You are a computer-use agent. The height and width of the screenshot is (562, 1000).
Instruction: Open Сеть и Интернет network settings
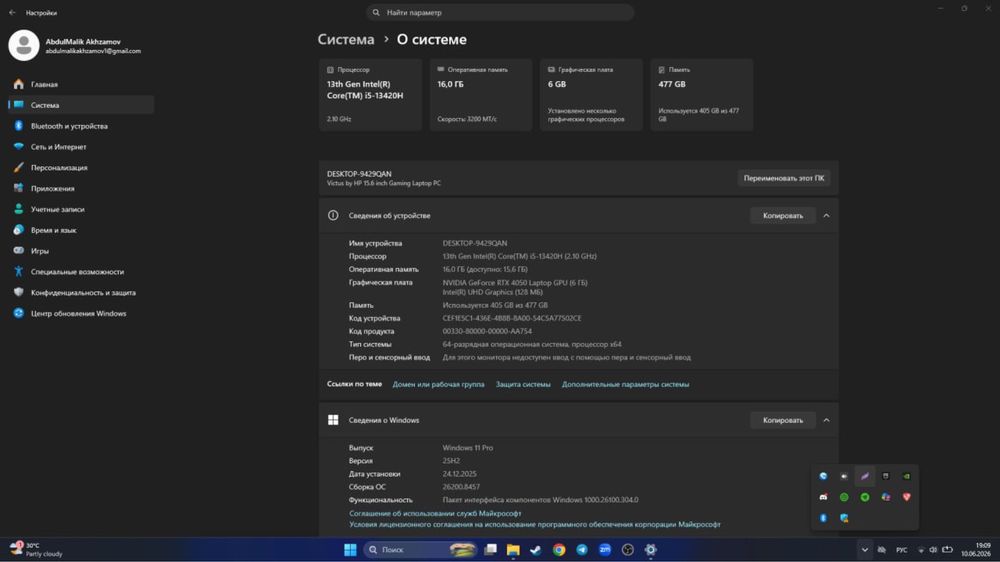click(x=81, y=147)
